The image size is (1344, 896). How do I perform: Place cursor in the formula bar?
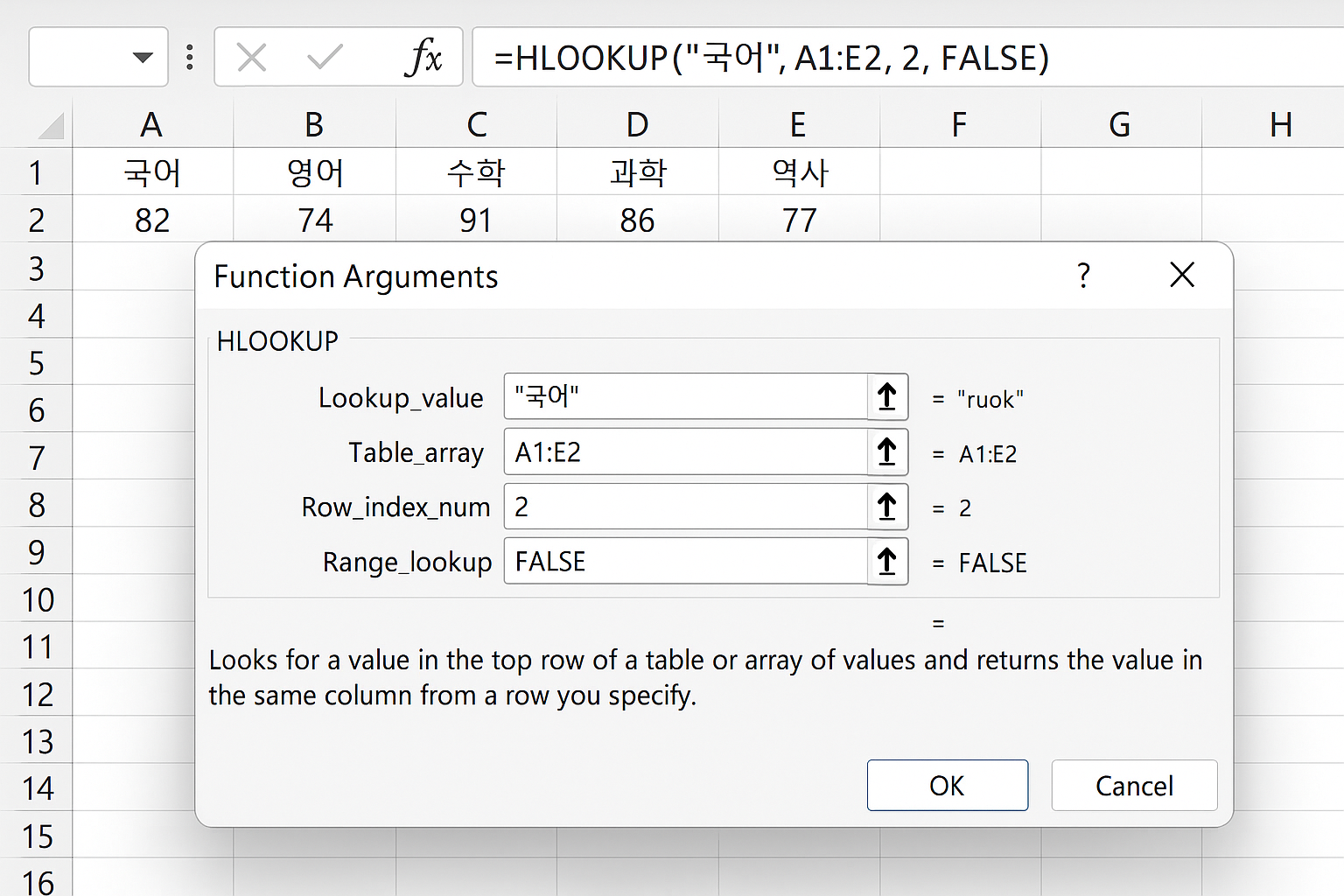pos(787,57)
